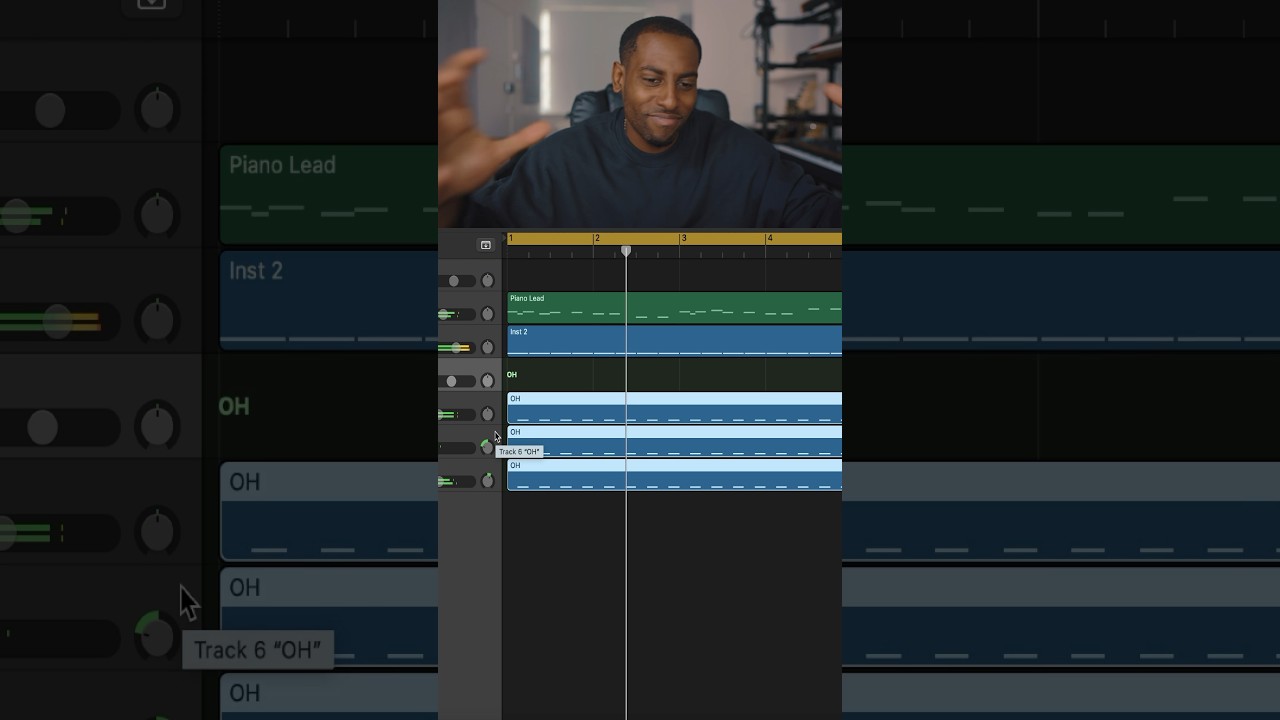Click the green OH label on the stack lane
Viewport: 1280px width, 720px height.
(x=512, y=375)
